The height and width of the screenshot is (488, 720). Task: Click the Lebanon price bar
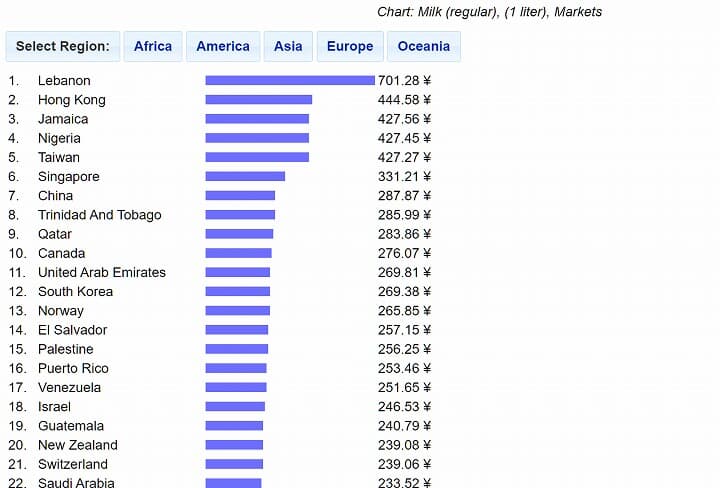290,81
